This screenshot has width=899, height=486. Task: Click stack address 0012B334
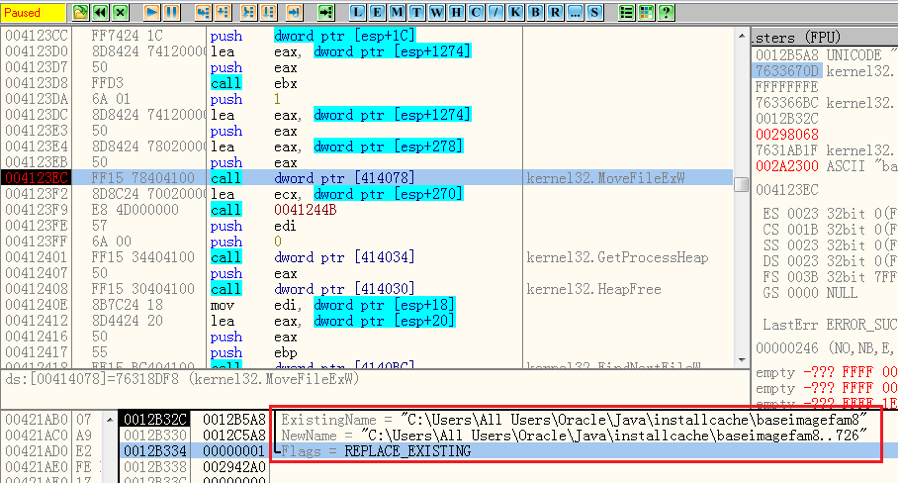155,451
